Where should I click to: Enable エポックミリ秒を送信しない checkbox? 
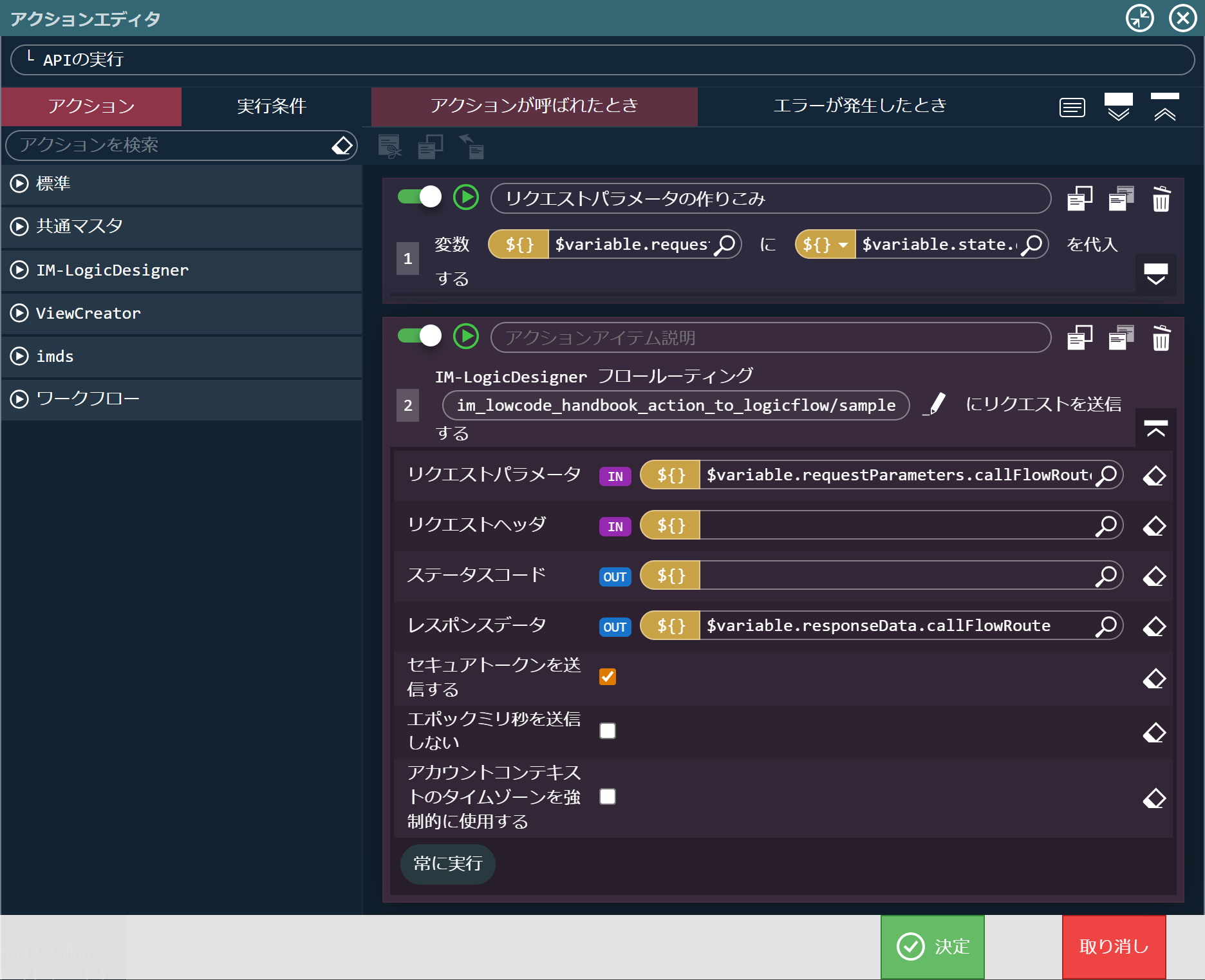(608, 731)
